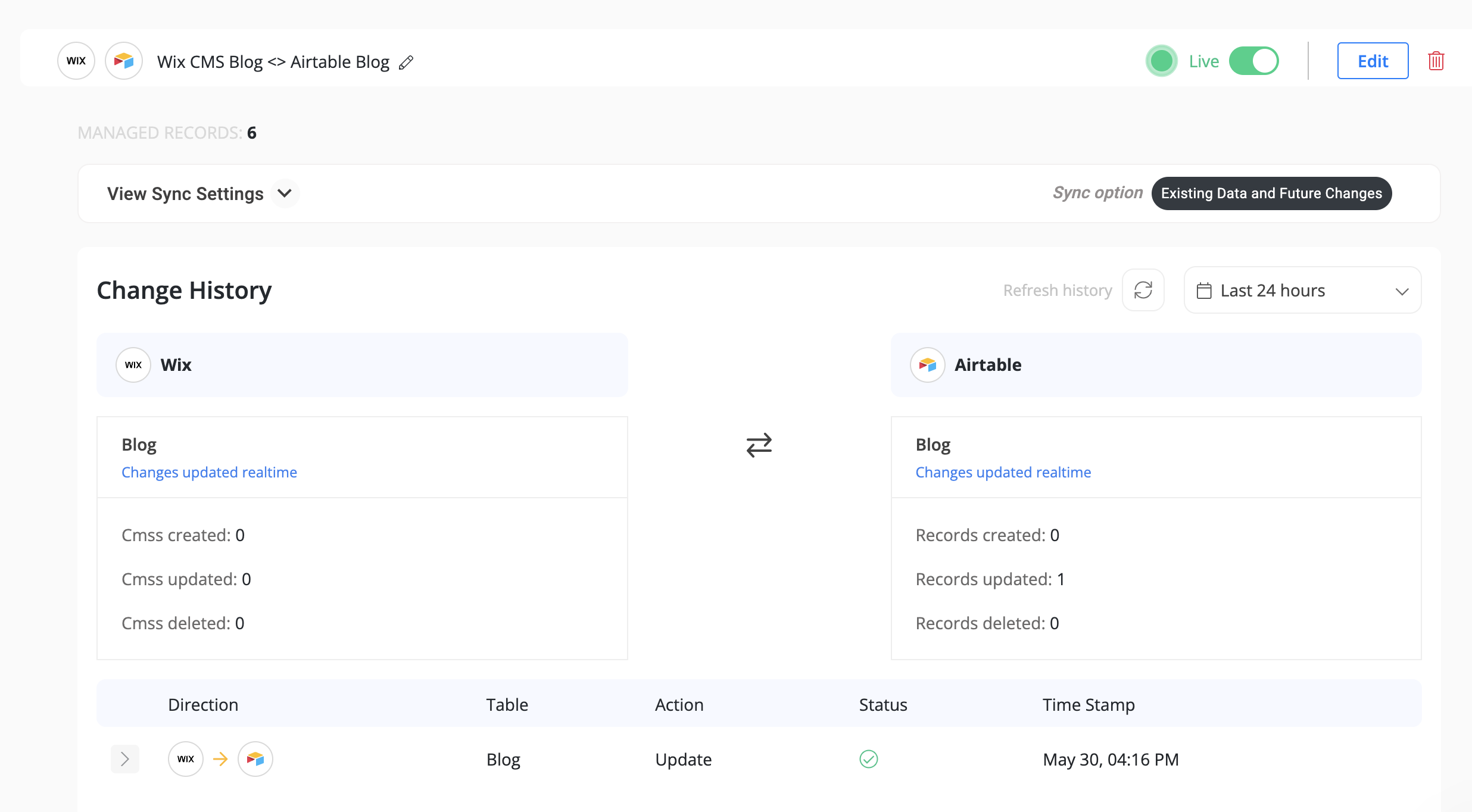
Task: Click the Time Stamp column header
Action: [1089, 705]
